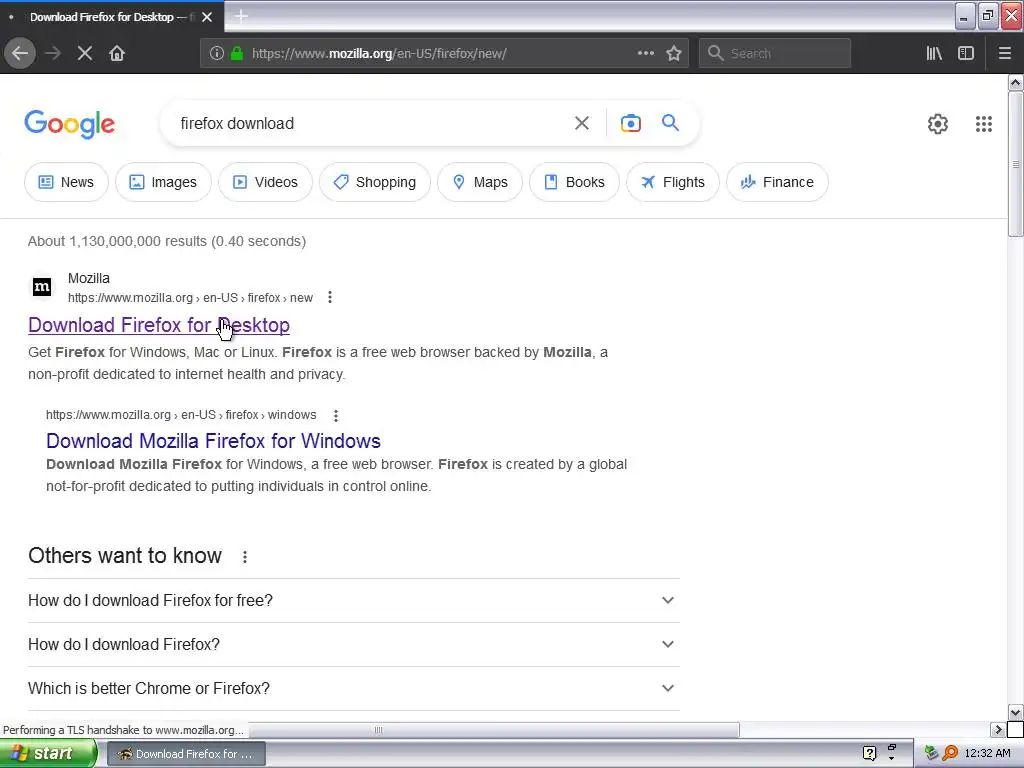Click the help icon in the system tray
The width and height of the screenshot is (1024, 768).
coord(870,753)
